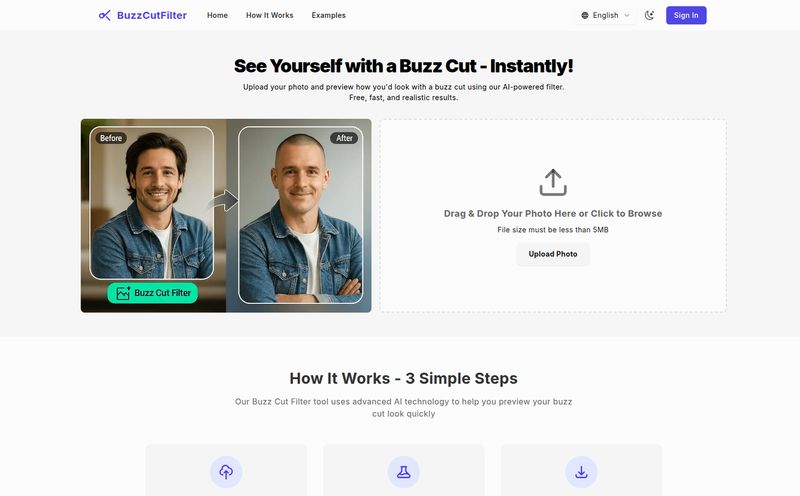800x496 pixels.
Task: Click the arrow between the before and after photos
Action: (x=224, y=201)
